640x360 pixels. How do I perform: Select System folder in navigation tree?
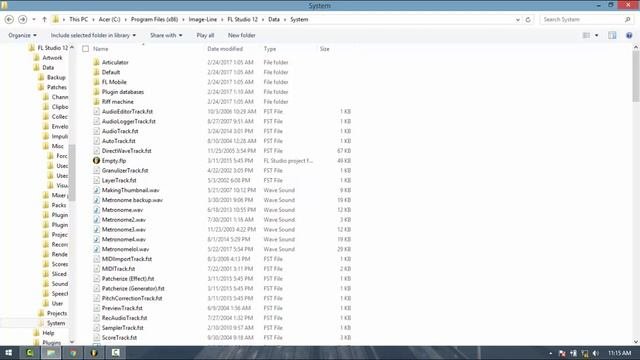click(x=56, y=323)
